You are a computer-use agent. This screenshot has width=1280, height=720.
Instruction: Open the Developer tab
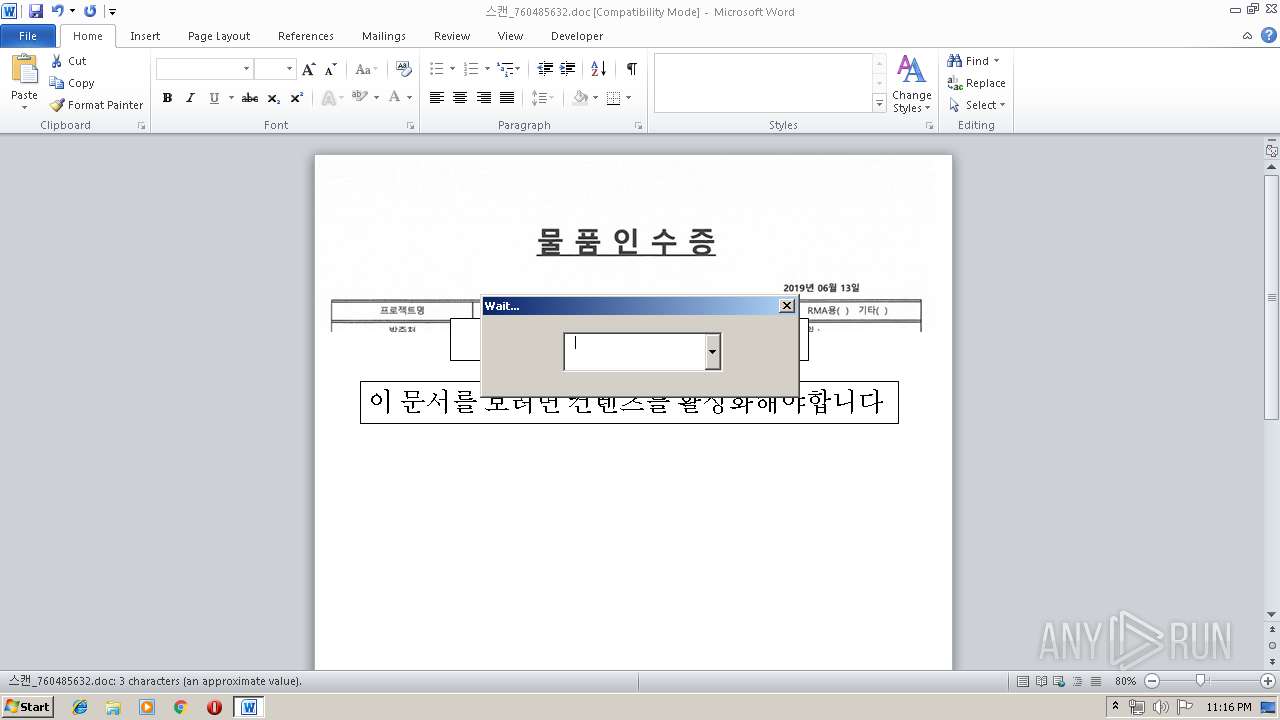pos(577,36)
